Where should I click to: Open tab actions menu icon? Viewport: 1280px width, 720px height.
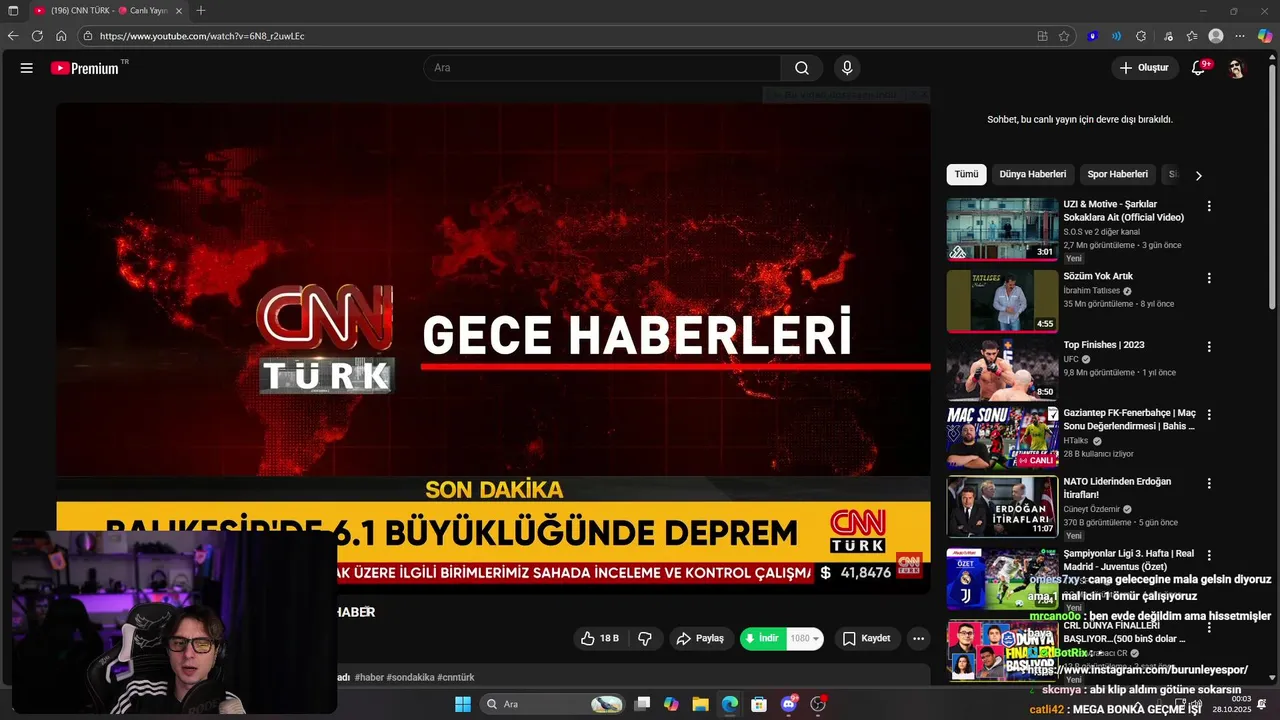[13, 10]
